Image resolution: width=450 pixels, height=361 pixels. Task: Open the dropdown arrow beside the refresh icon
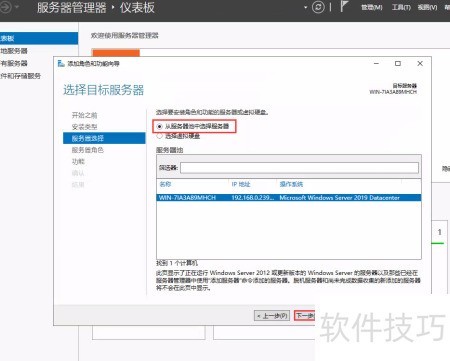point(305,7)
